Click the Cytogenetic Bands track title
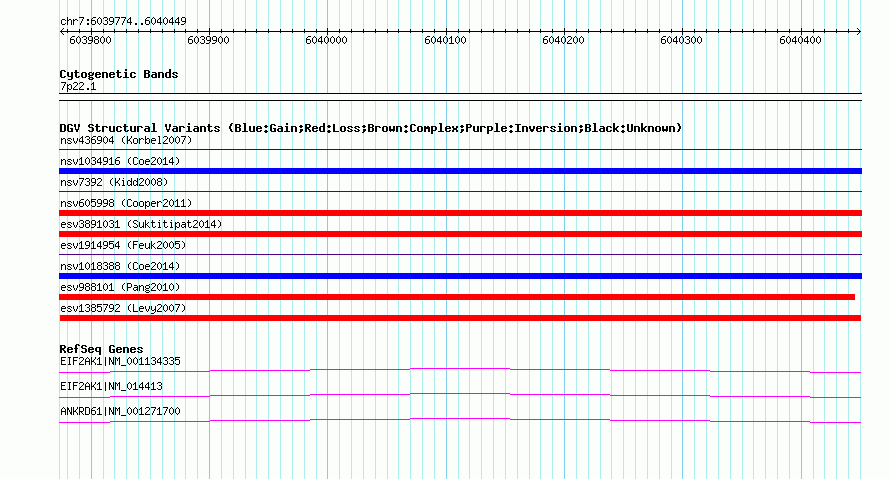This screenshot has height=479, width=890. pyautogui.click(x=119, y=74)
